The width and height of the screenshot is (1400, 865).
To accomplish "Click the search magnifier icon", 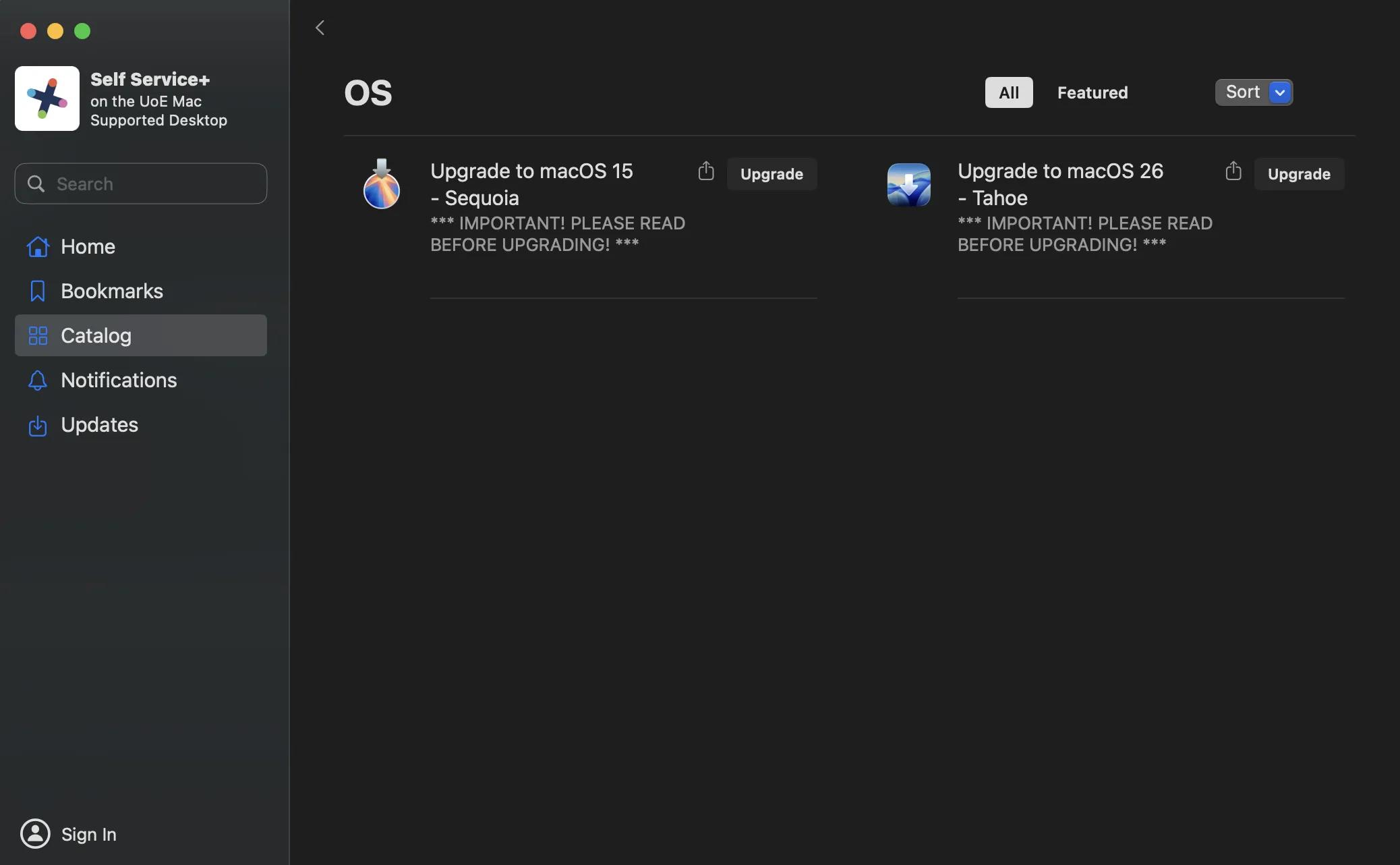I will 36,184.
